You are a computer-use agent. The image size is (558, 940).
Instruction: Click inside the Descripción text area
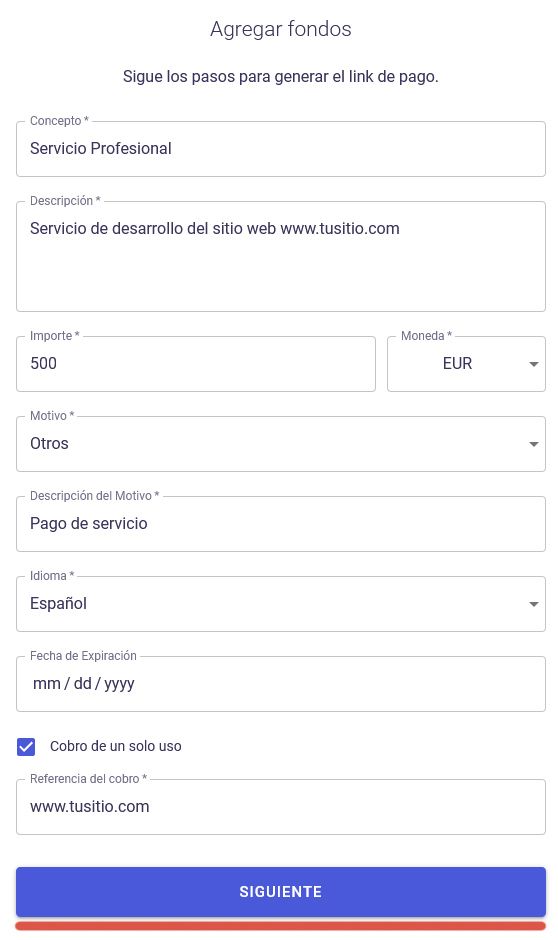280,257
